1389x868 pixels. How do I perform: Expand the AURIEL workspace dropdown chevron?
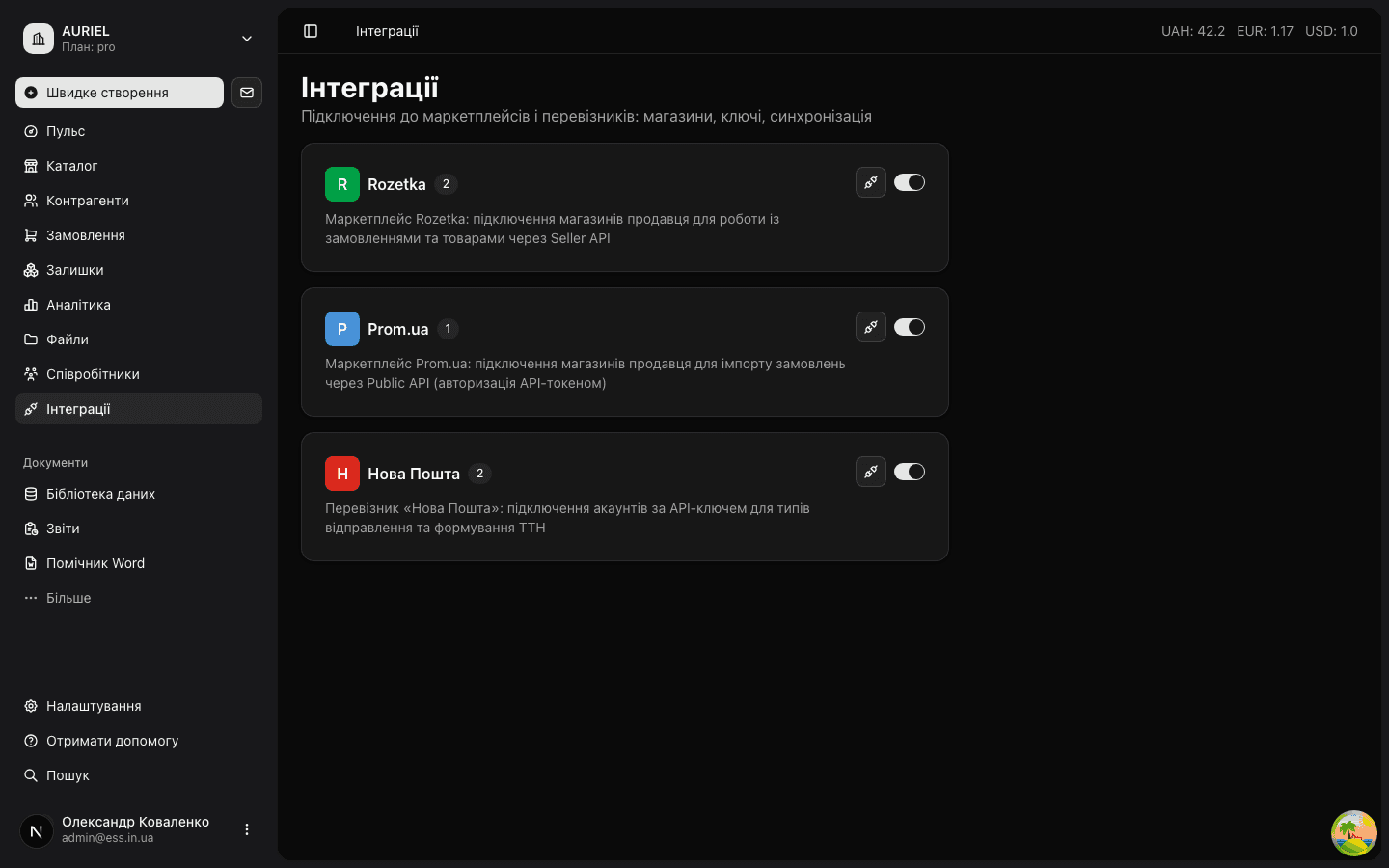click(247, 39)
